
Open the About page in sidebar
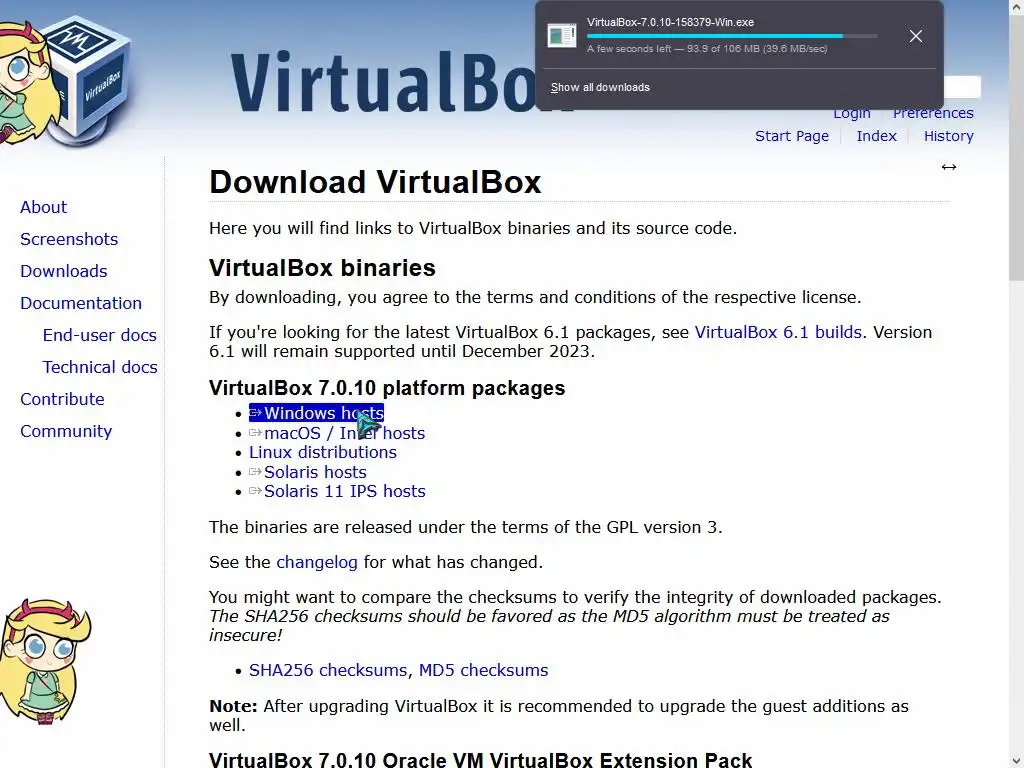[x=43, y=207]
